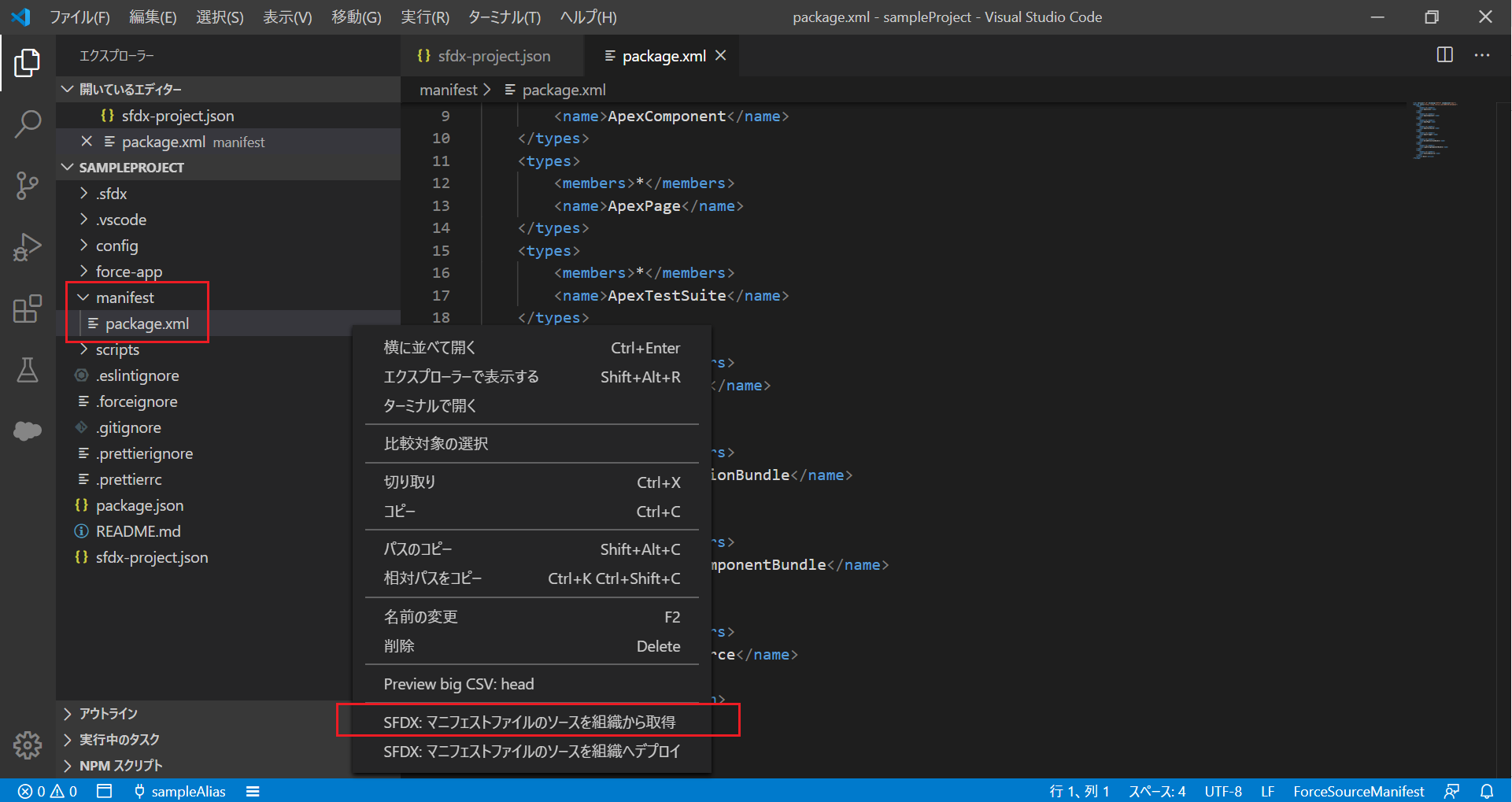This screenshot has width=1512, height=802.
Task: Open the 移動(G) menu
Action: [x=356, y=17]
